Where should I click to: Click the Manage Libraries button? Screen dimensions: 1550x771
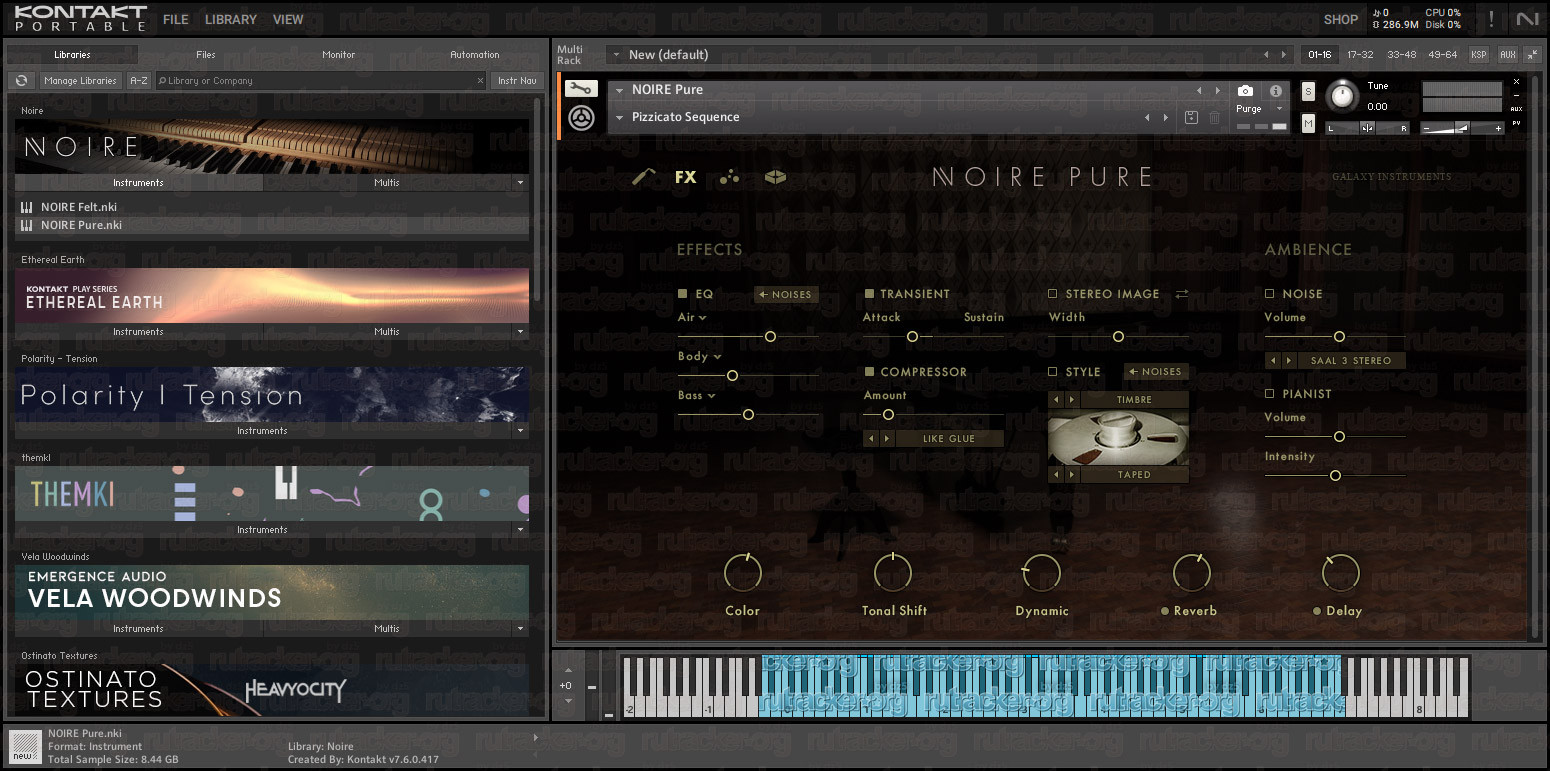pyautogui.click(x=80, y=81)
